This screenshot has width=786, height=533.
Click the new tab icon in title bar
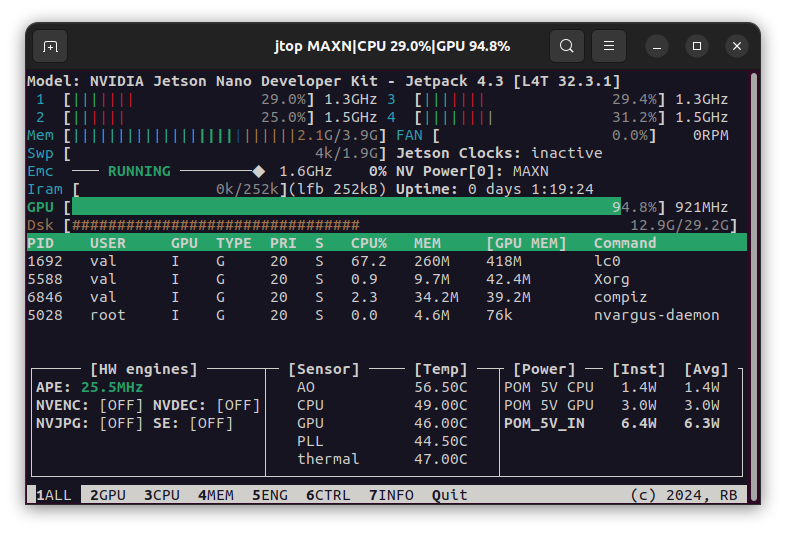click(x=50, y=46)
